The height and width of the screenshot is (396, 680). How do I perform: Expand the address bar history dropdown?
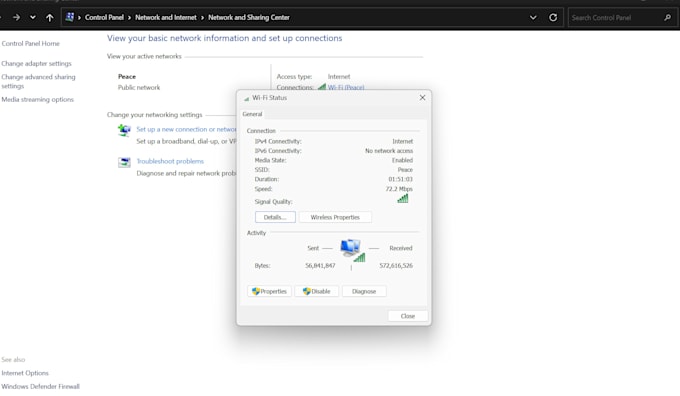pyautogui.click(x=533, y=17)
